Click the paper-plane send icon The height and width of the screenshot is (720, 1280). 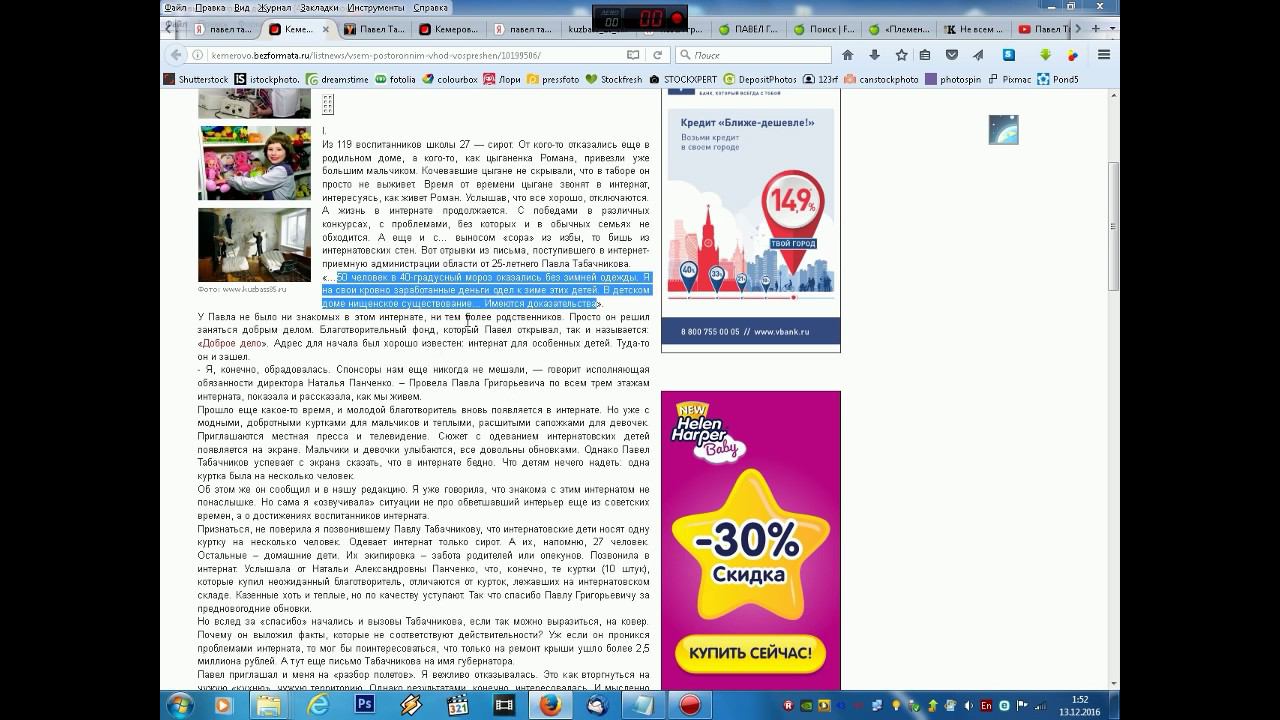978,55
